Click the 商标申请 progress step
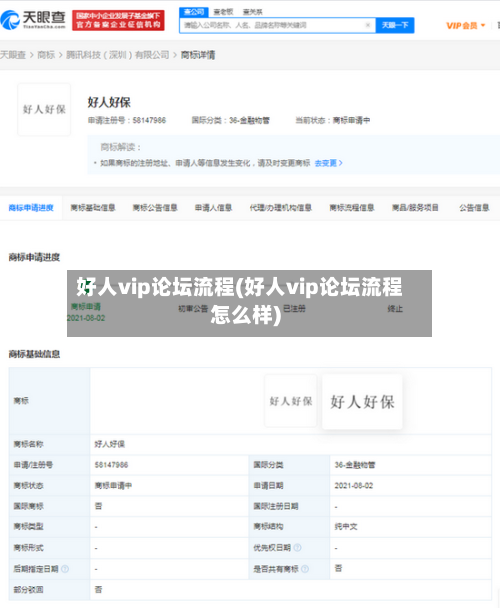 pyautogui.click(x=86, y=307)
